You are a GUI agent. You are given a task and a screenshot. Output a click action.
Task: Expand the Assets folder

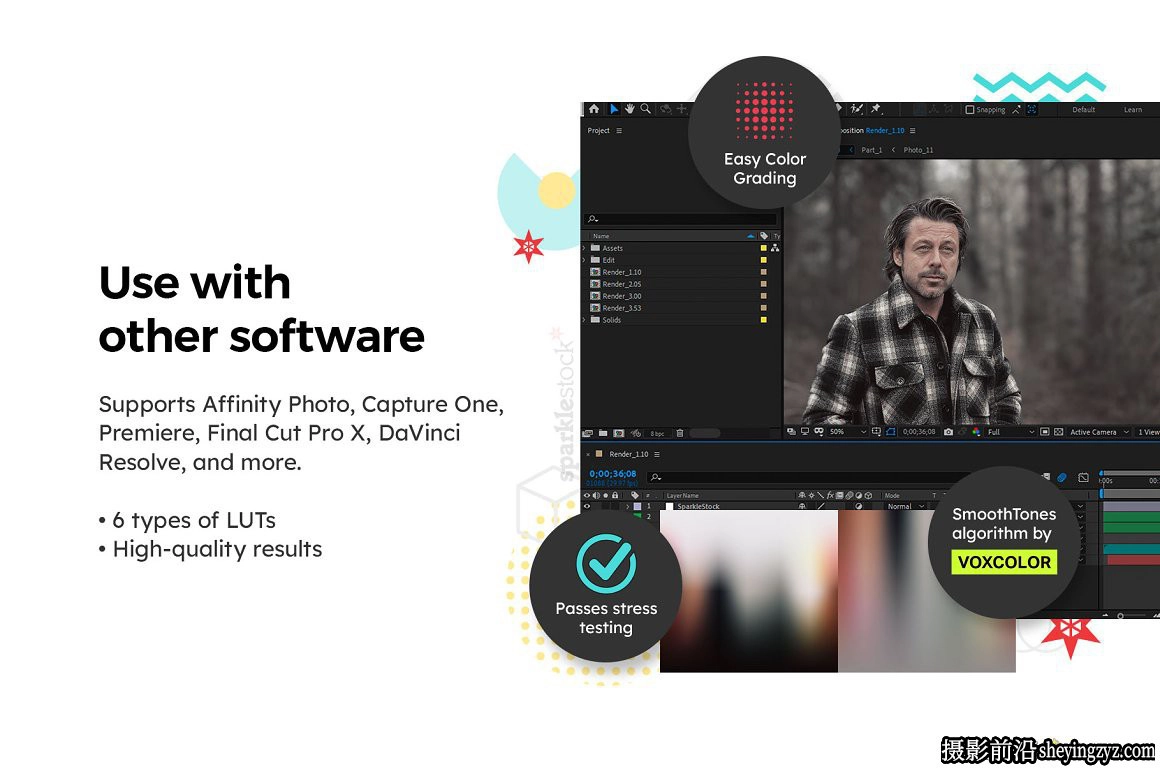pyautogui.click(x=584, y=249)
